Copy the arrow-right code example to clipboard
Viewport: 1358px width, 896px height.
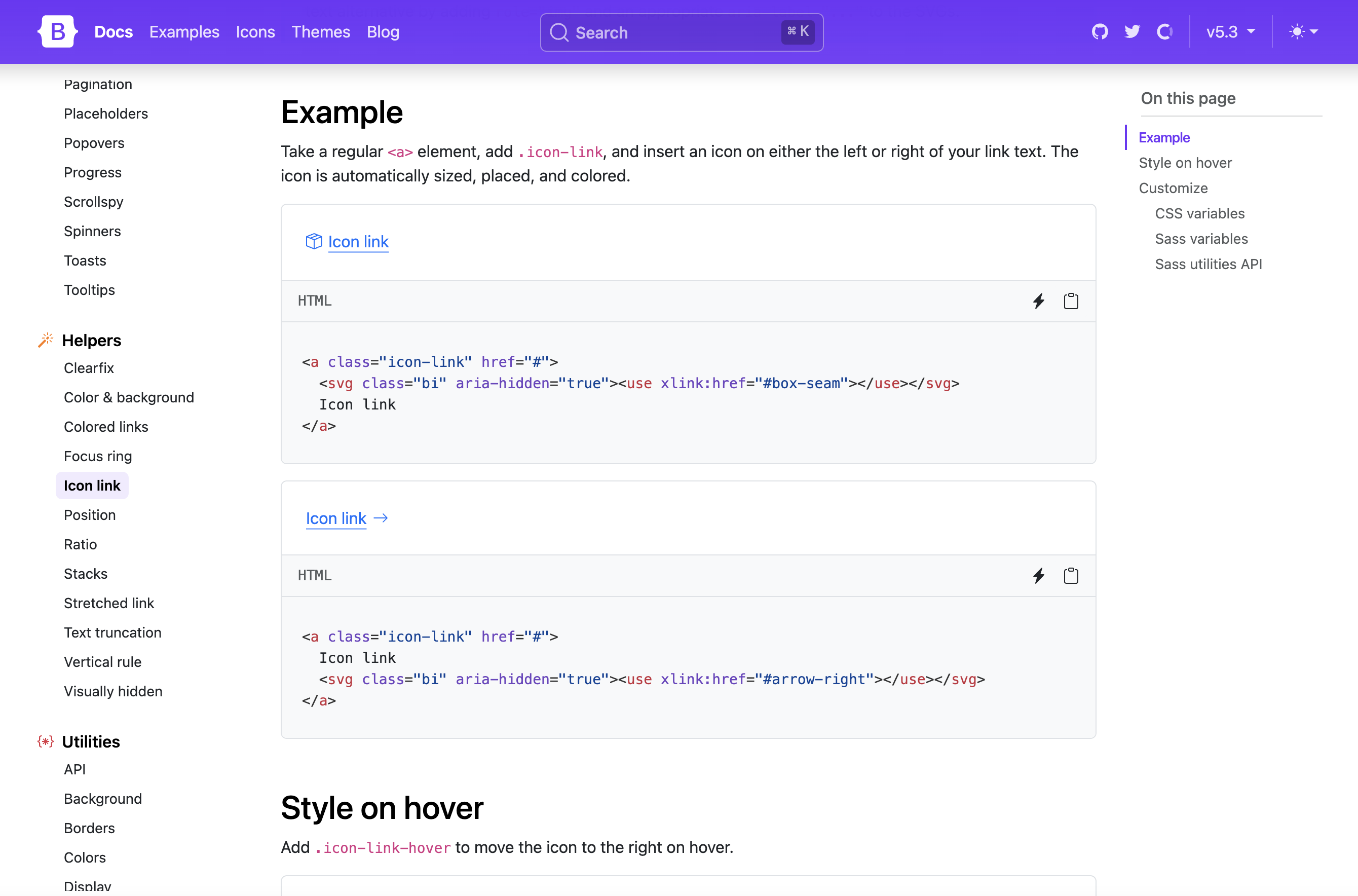(1071, 575)
